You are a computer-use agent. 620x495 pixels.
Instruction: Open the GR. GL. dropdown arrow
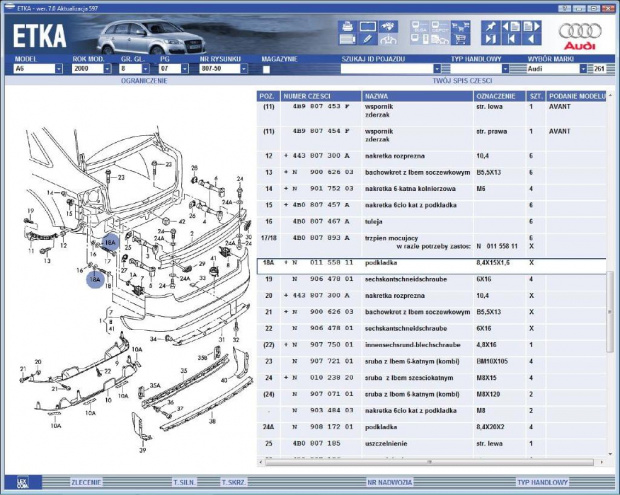146,69
